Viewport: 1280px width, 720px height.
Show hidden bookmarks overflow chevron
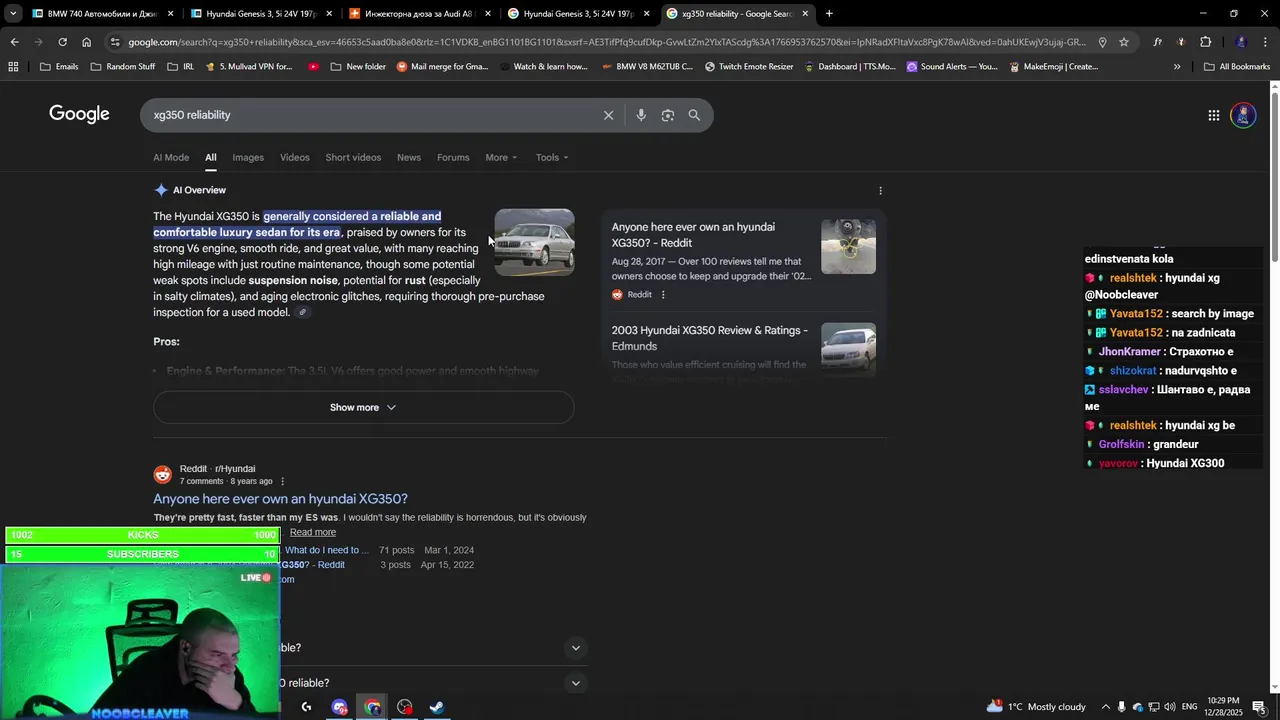click(x=1177, y=67)
